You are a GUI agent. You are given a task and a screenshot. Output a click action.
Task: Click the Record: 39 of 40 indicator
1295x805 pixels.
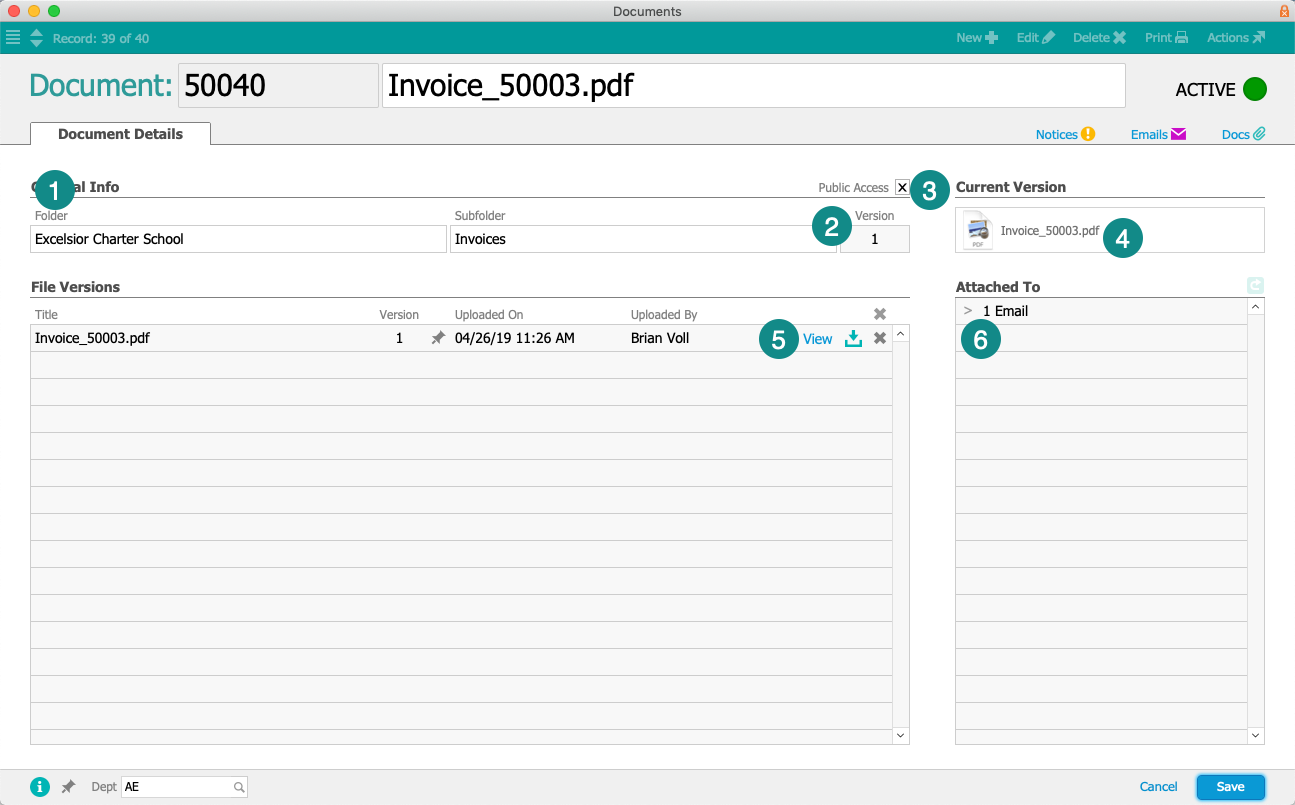pyautogui.click(x=101, y=39)
